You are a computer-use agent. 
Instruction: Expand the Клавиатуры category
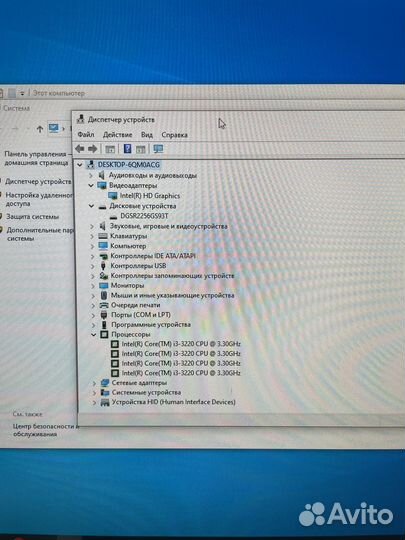[92, 236]
